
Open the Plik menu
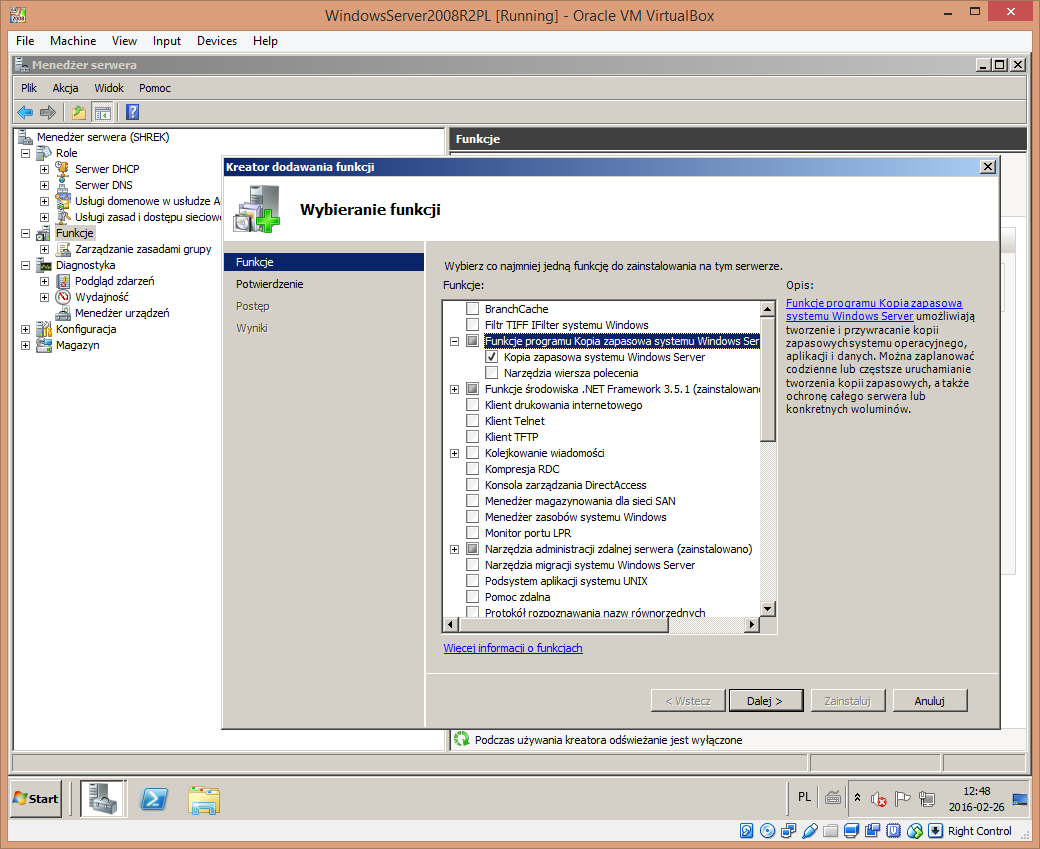pos(29,88)
